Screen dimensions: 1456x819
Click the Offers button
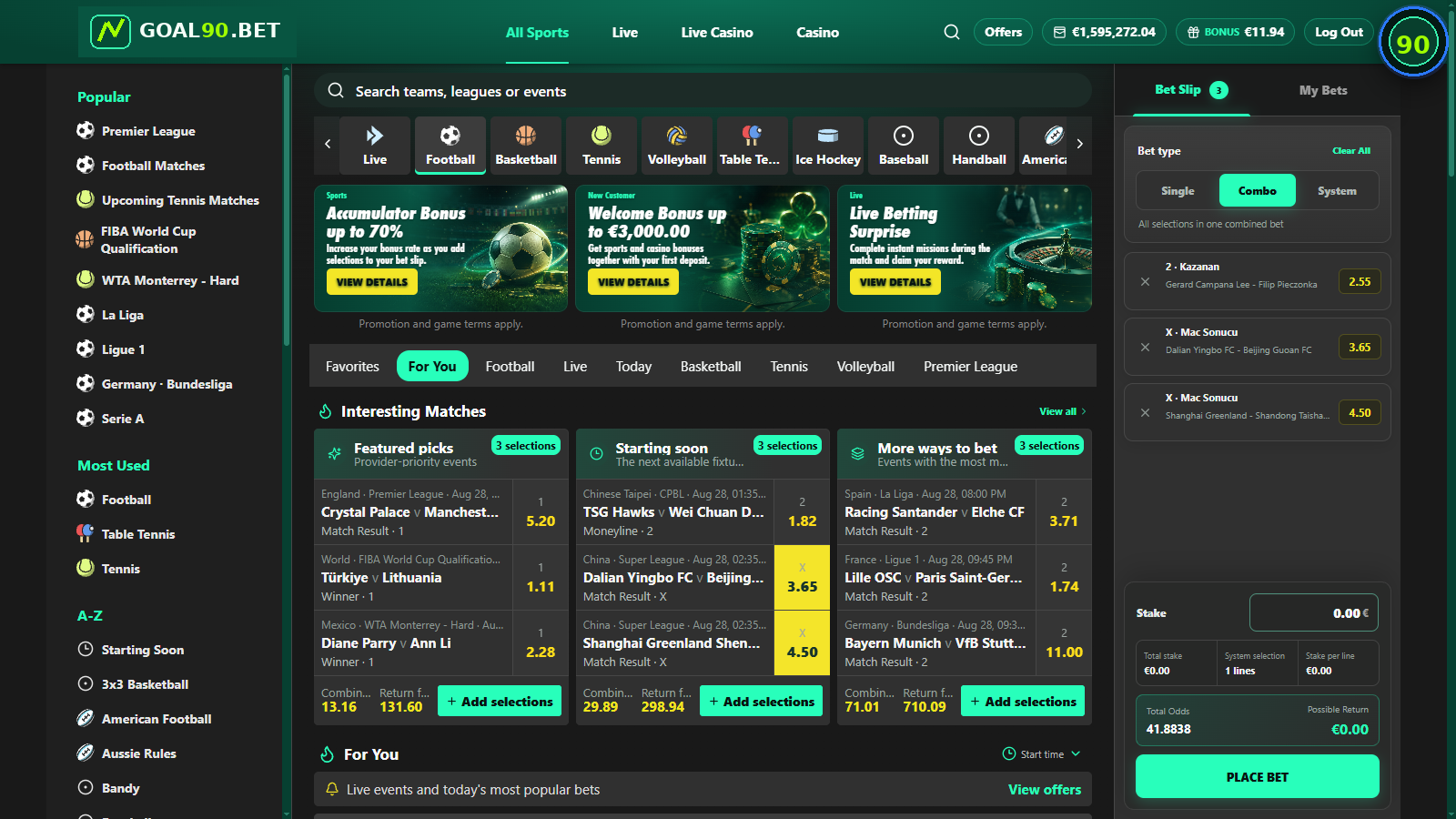pos(1003,32)
